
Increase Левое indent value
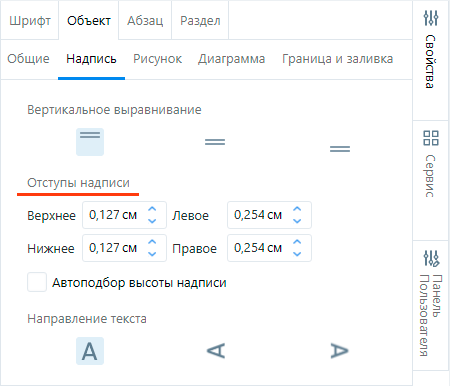297,209
